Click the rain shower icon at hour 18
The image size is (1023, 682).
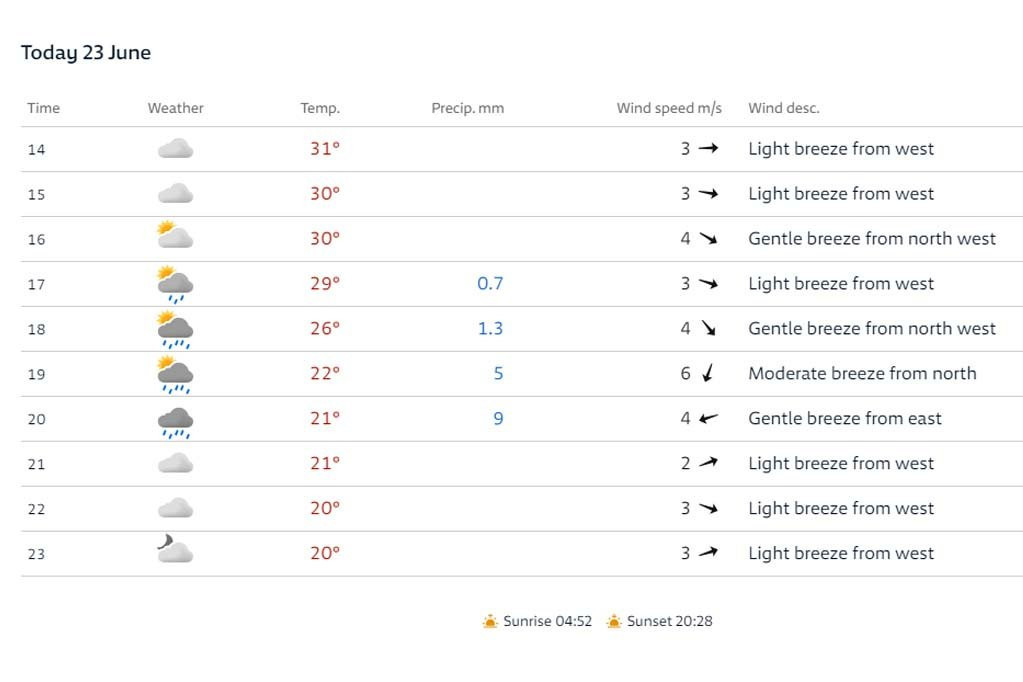(x=175, y=329)
